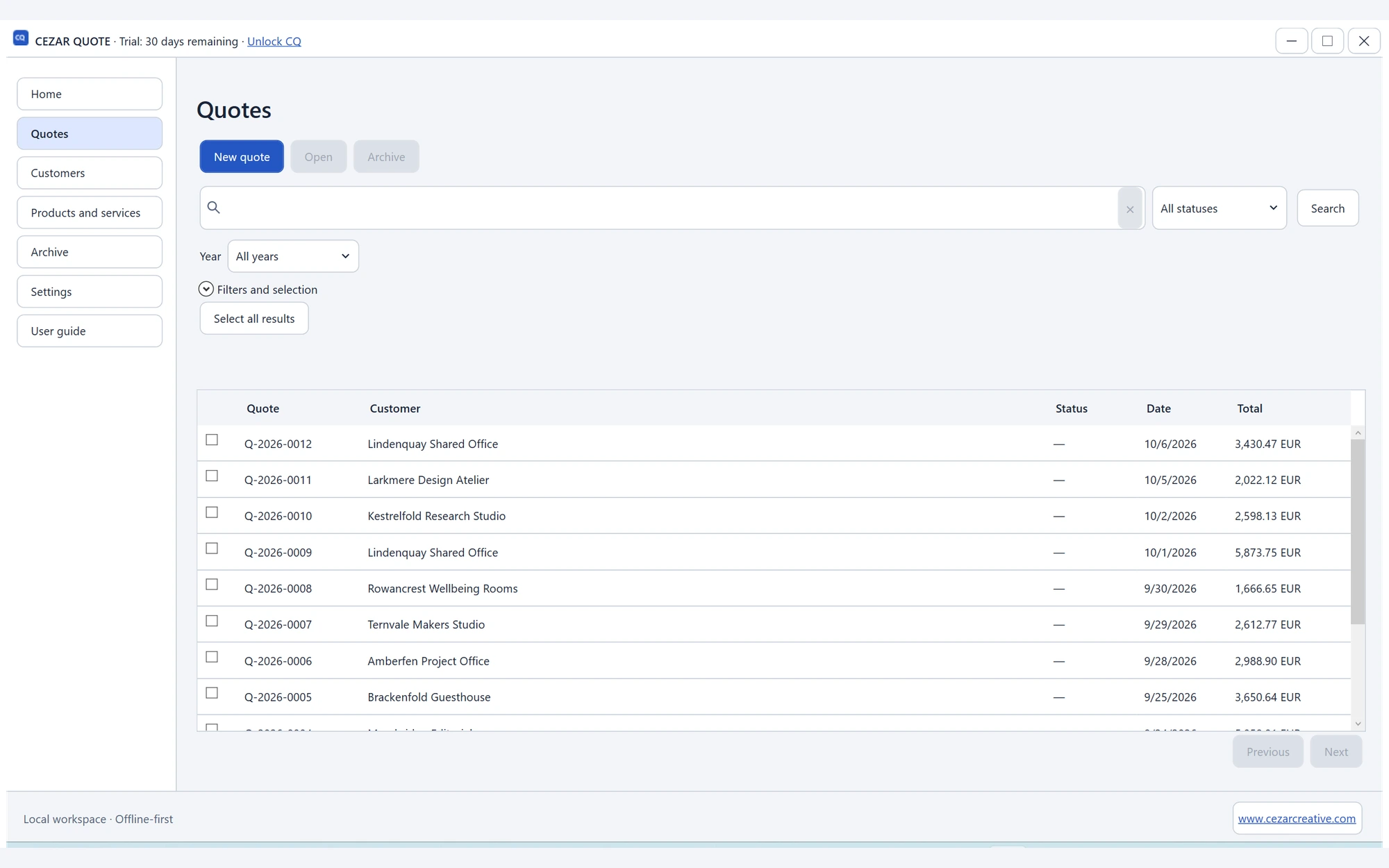Open Customers in the sidebar

pyautogui.click(x=90, y=173)
